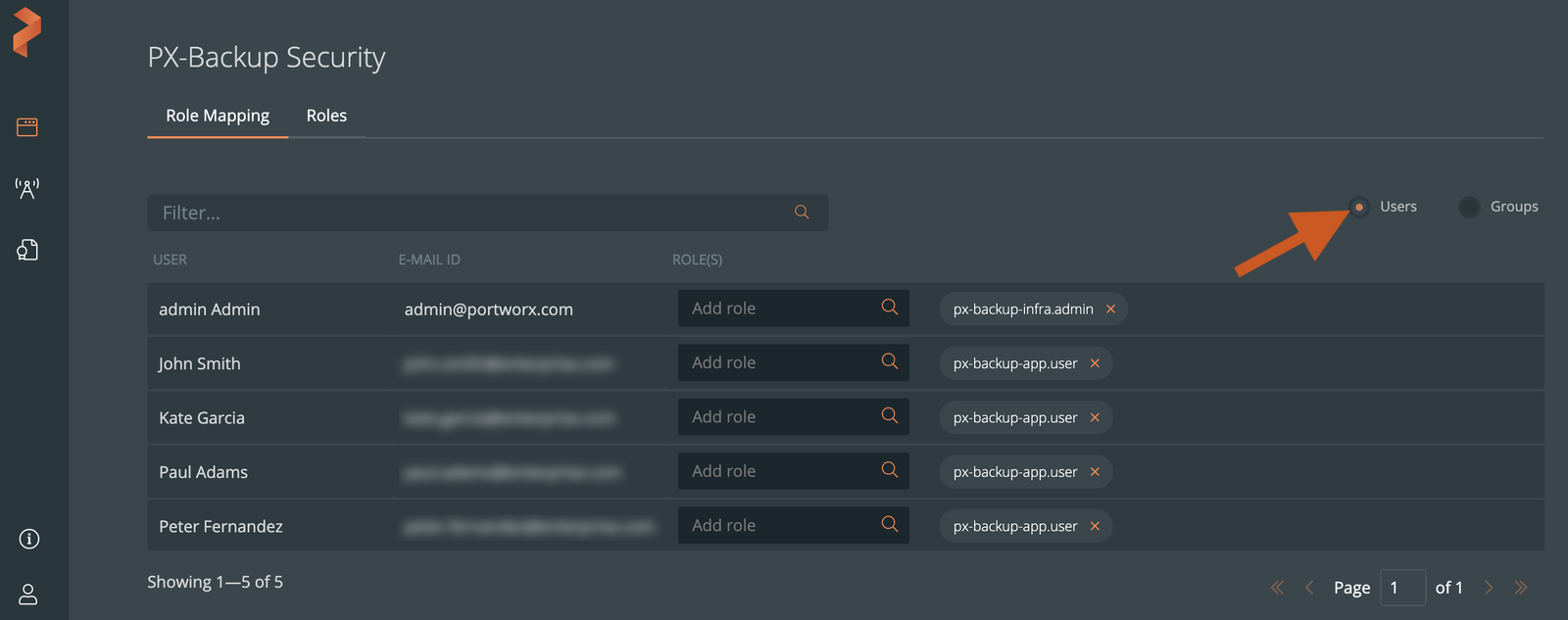
Task: Select the Users radio button
Action: (1359, 207)
